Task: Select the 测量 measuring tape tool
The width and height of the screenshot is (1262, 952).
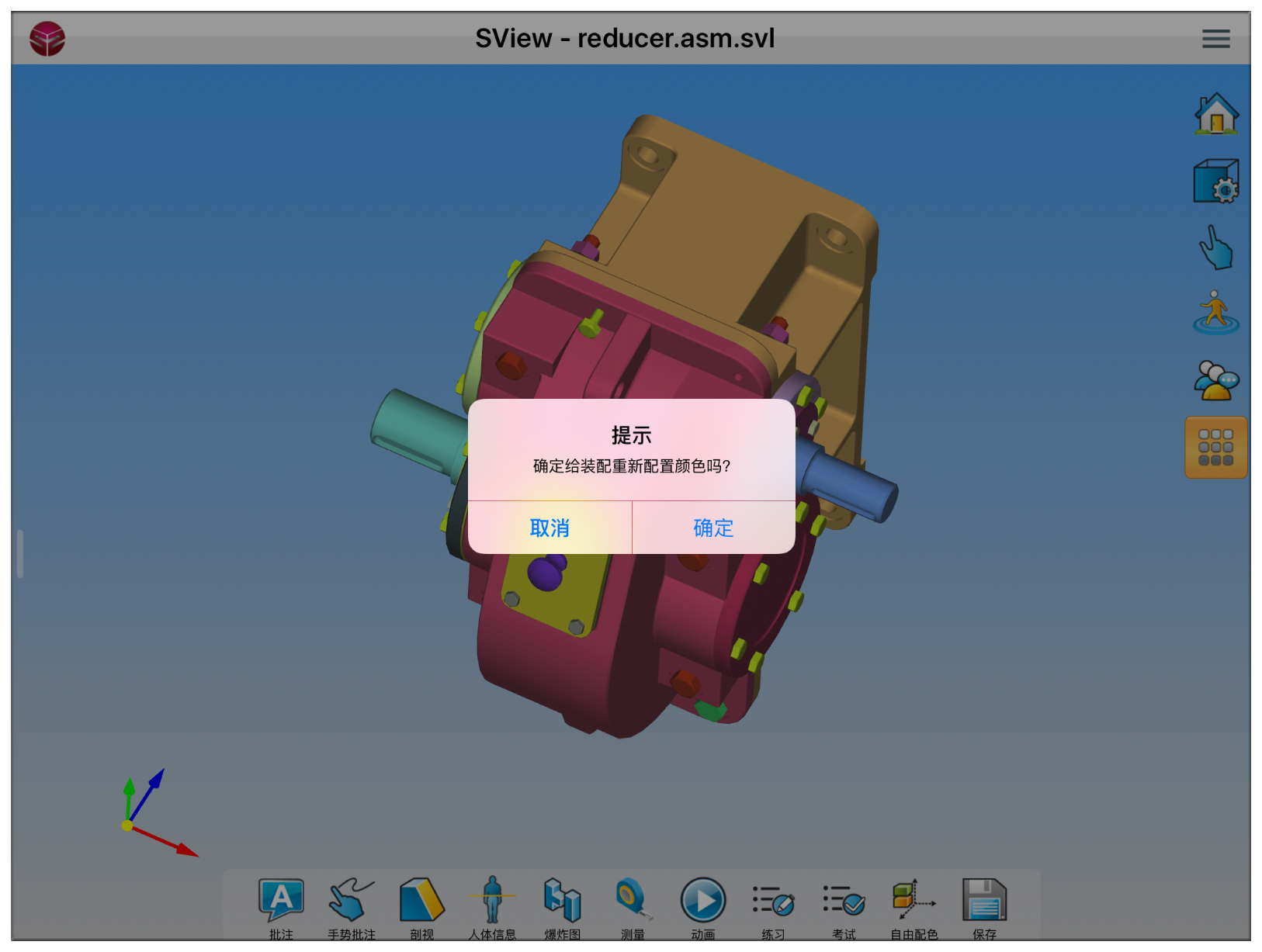Action: pyautogui.click(x=633, y=902)
